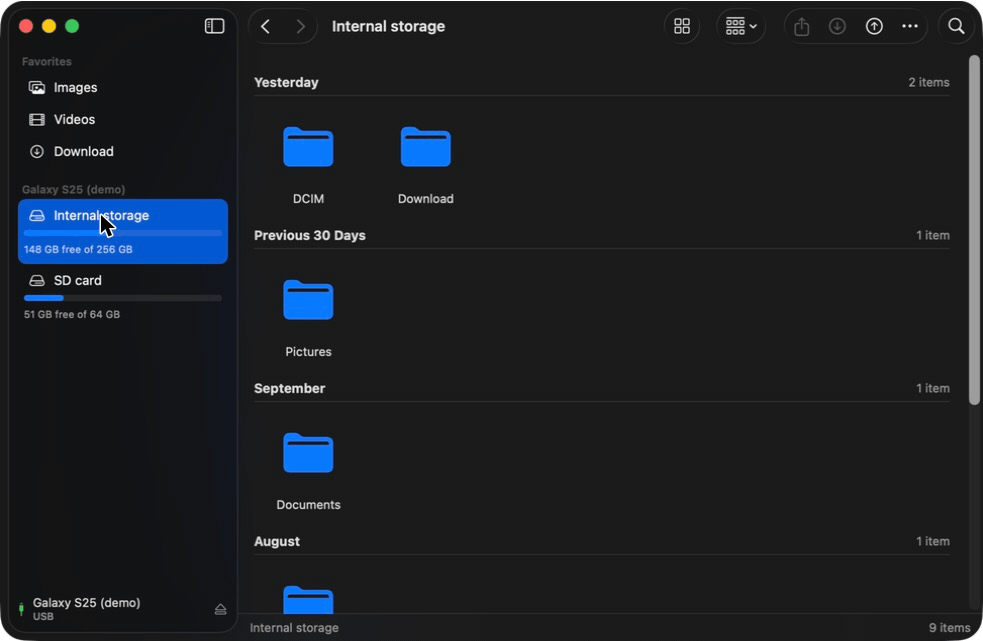The image size is (983, 641).
Task: Click the Pictures folder name label
Action: [308, 352]
